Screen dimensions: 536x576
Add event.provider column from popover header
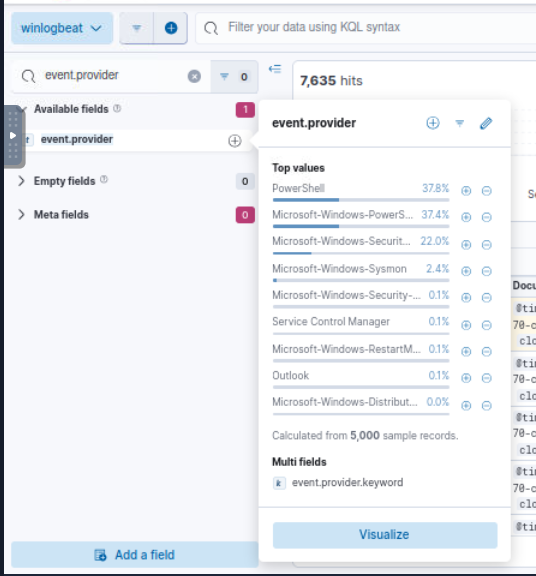coord(433,123)
